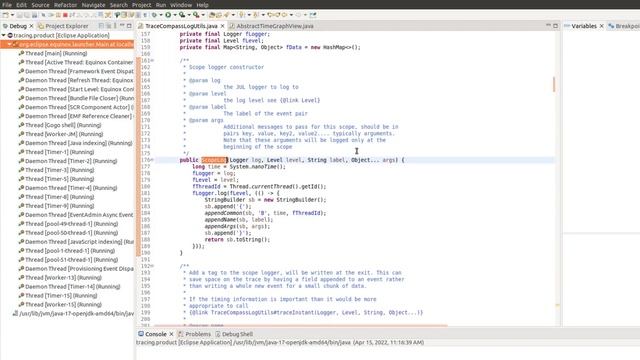The image size is (640, 360).
Task: Click the green Run icon
Action: coord(168,15)
